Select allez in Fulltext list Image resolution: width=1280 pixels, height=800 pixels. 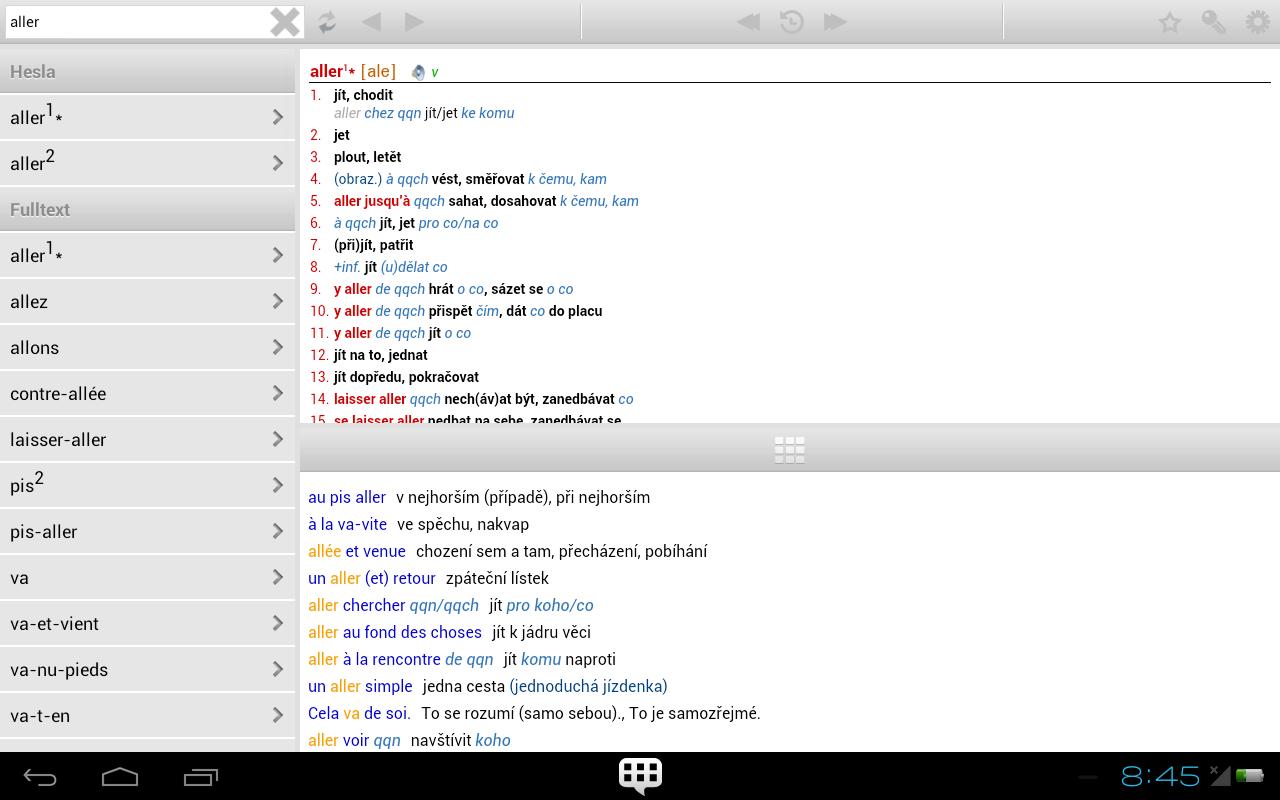[147, 301]
